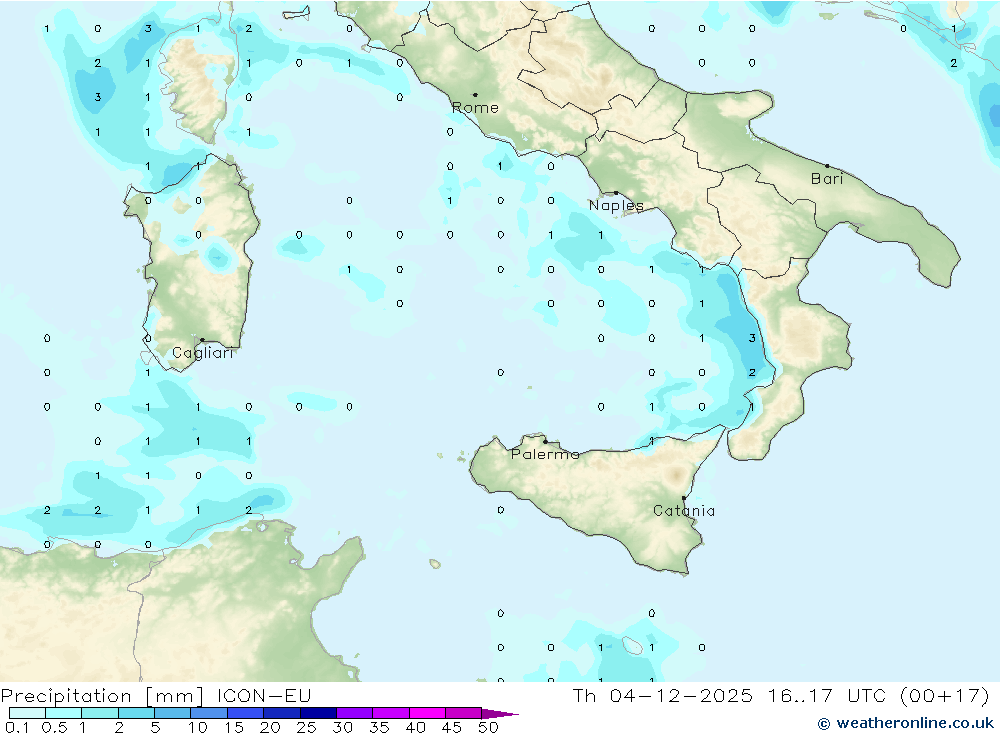Click the ICON-EU model name
Viewport: 1000px width, 733px height.
point(264,695)
